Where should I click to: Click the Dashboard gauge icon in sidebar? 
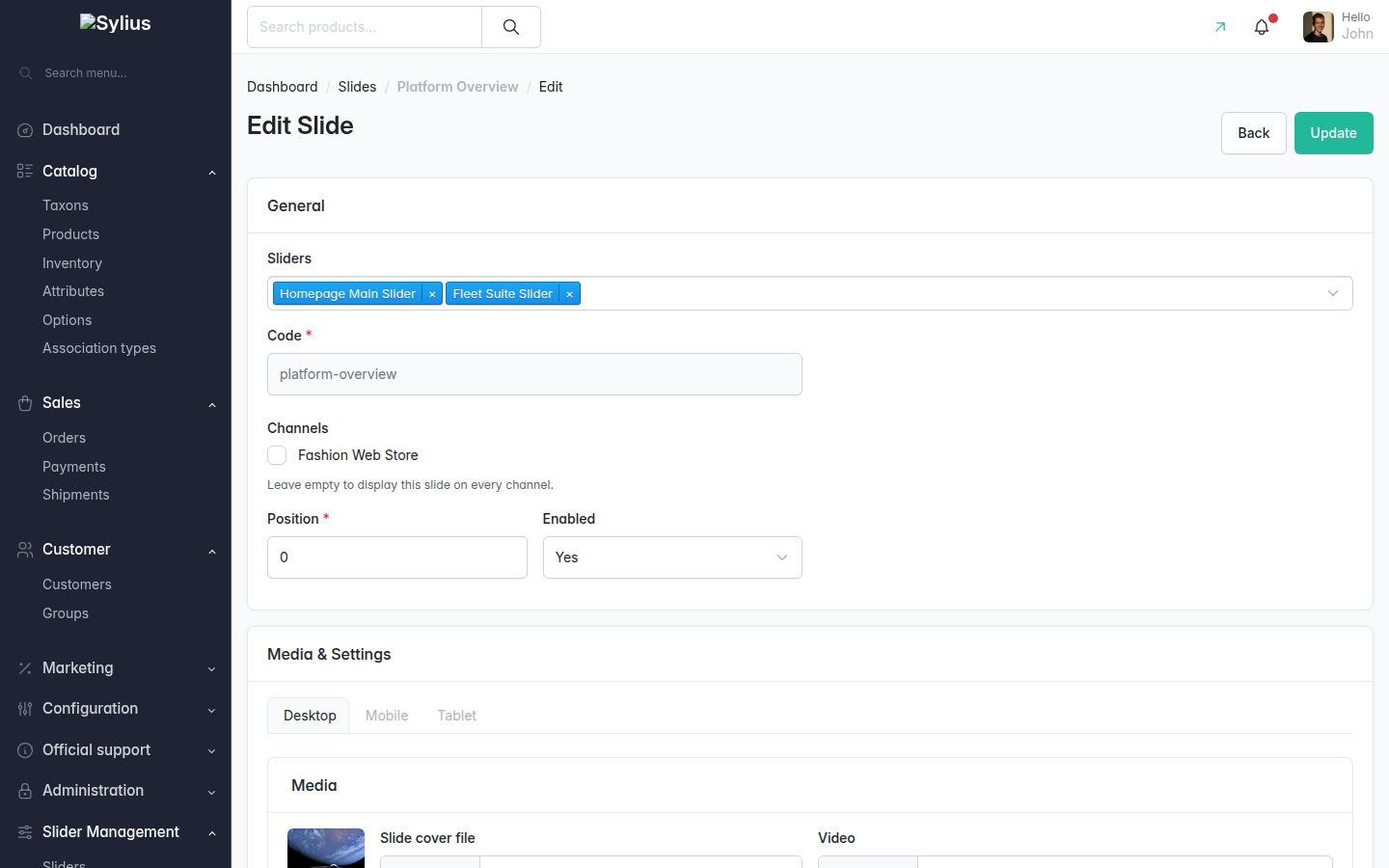pos(25,130)
